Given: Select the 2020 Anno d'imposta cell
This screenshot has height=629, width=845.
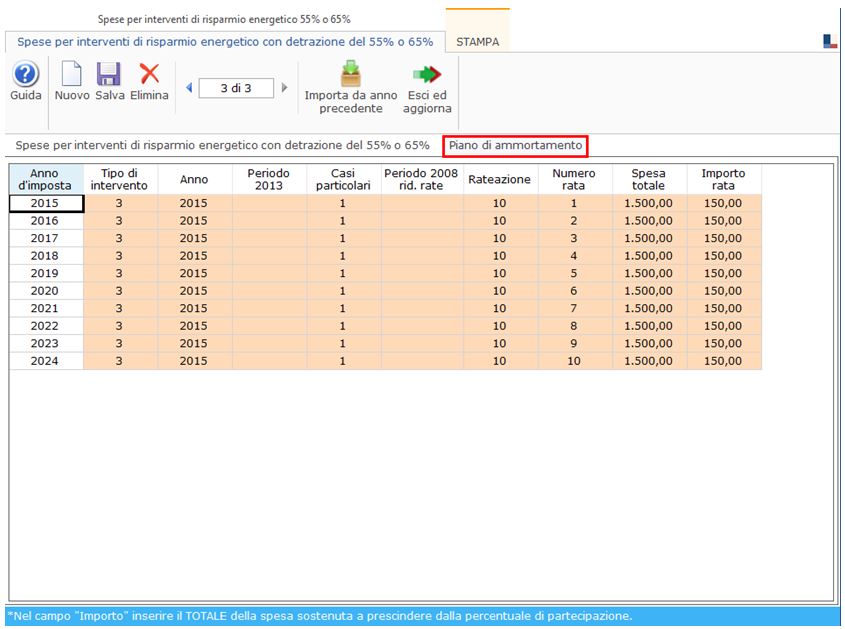Looking at the screenshot, I should [x=46, y=291].
